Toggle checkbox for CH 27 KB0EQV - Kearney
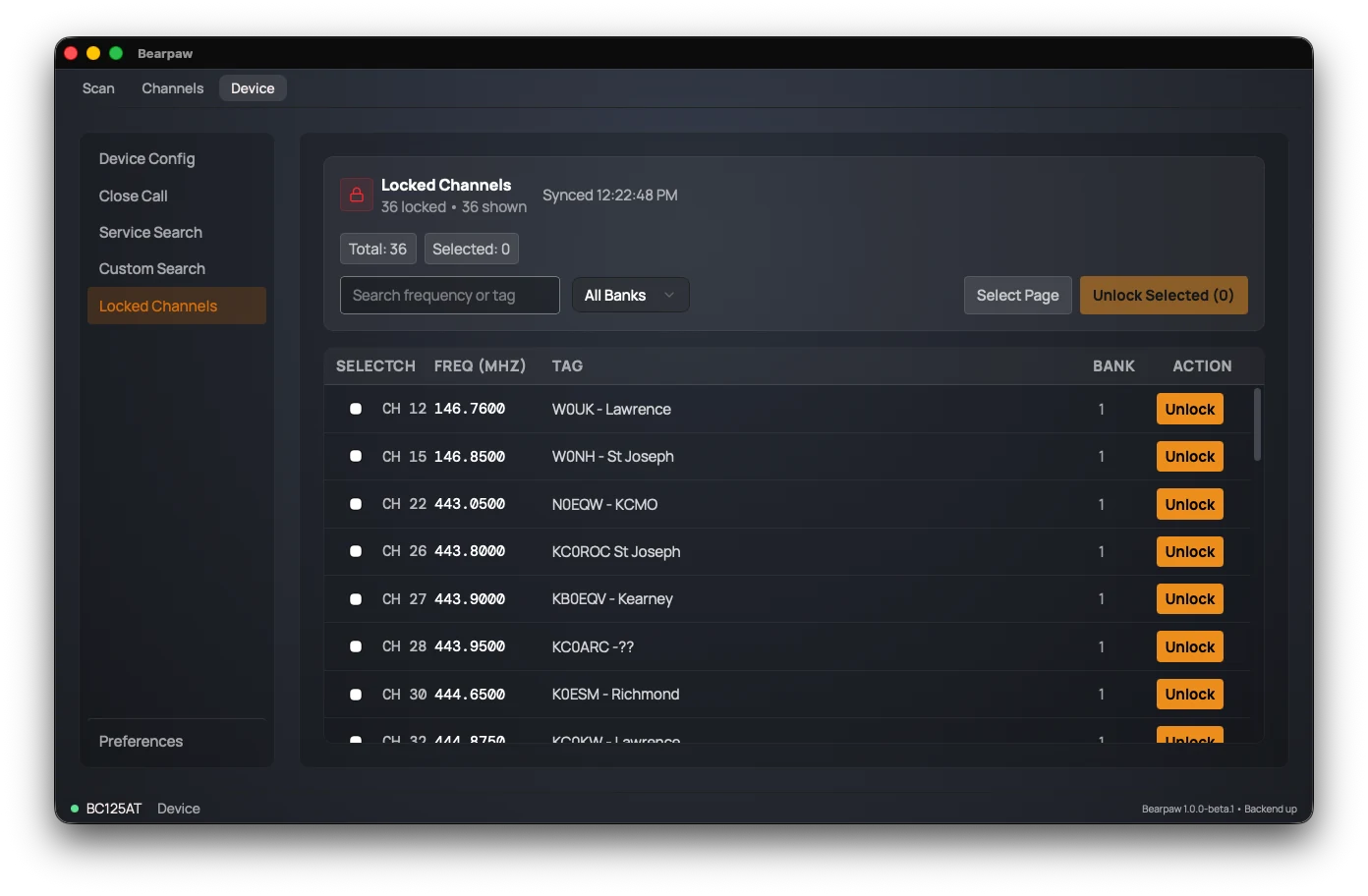1368x896 pixels. click(356, 599)
